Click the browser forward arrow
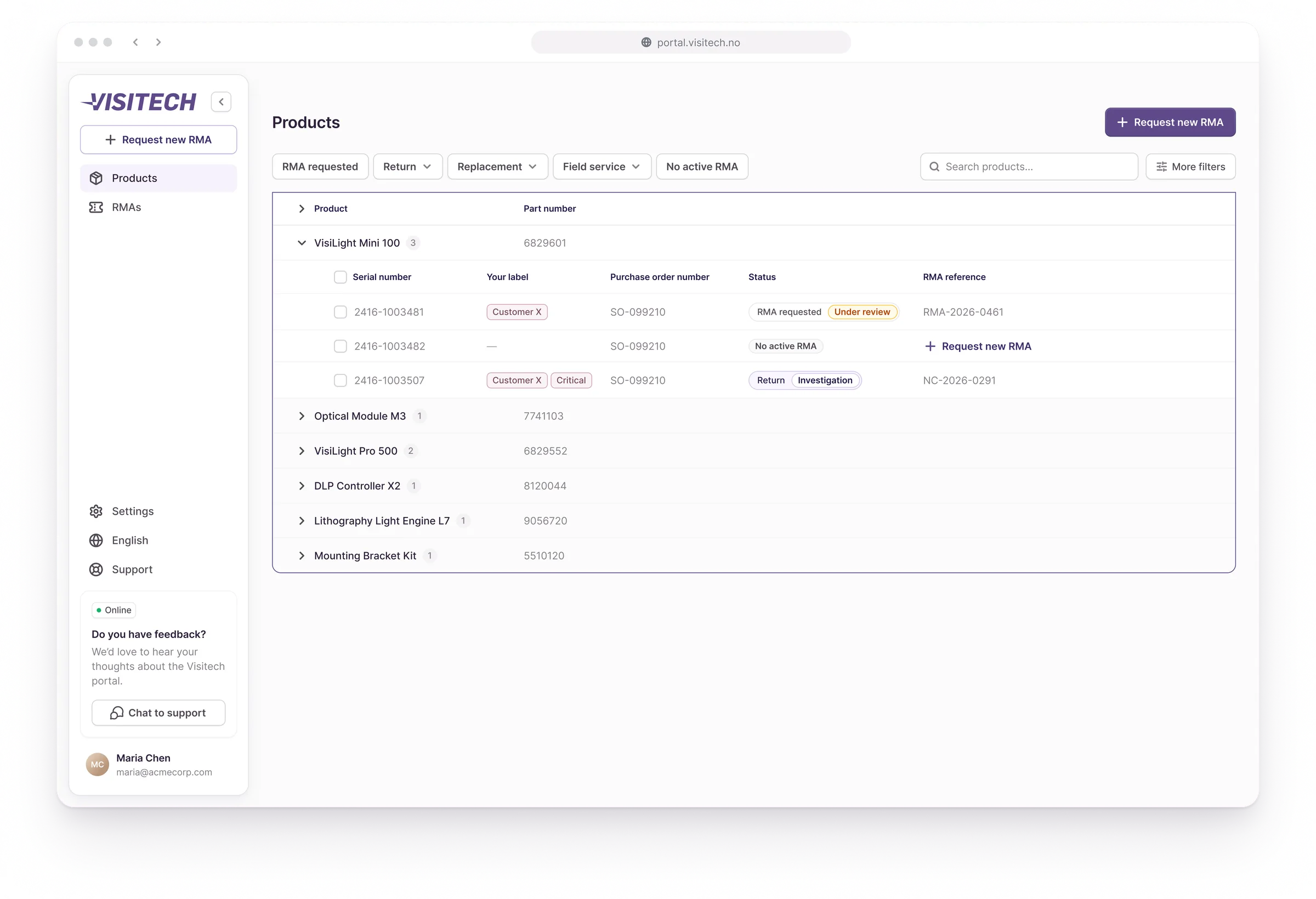This screenshot has height=899, width=1316. (x=158, y=42)
